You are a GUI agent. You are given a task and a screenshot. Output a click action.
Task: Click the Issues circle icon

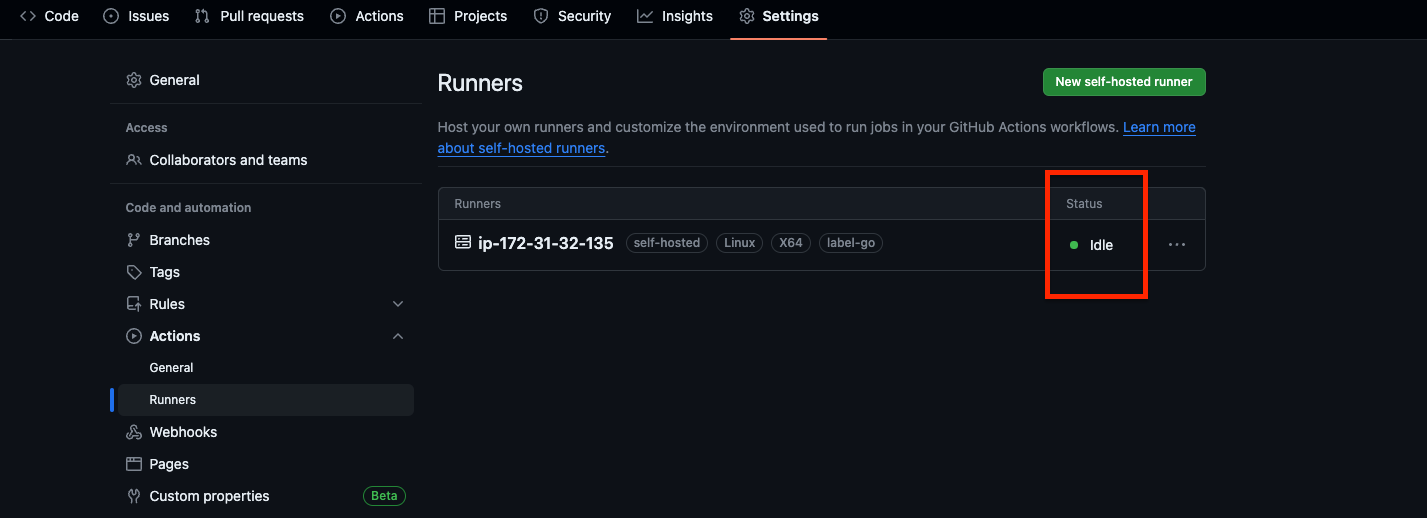pyautogui.click(x=111, y=16)
